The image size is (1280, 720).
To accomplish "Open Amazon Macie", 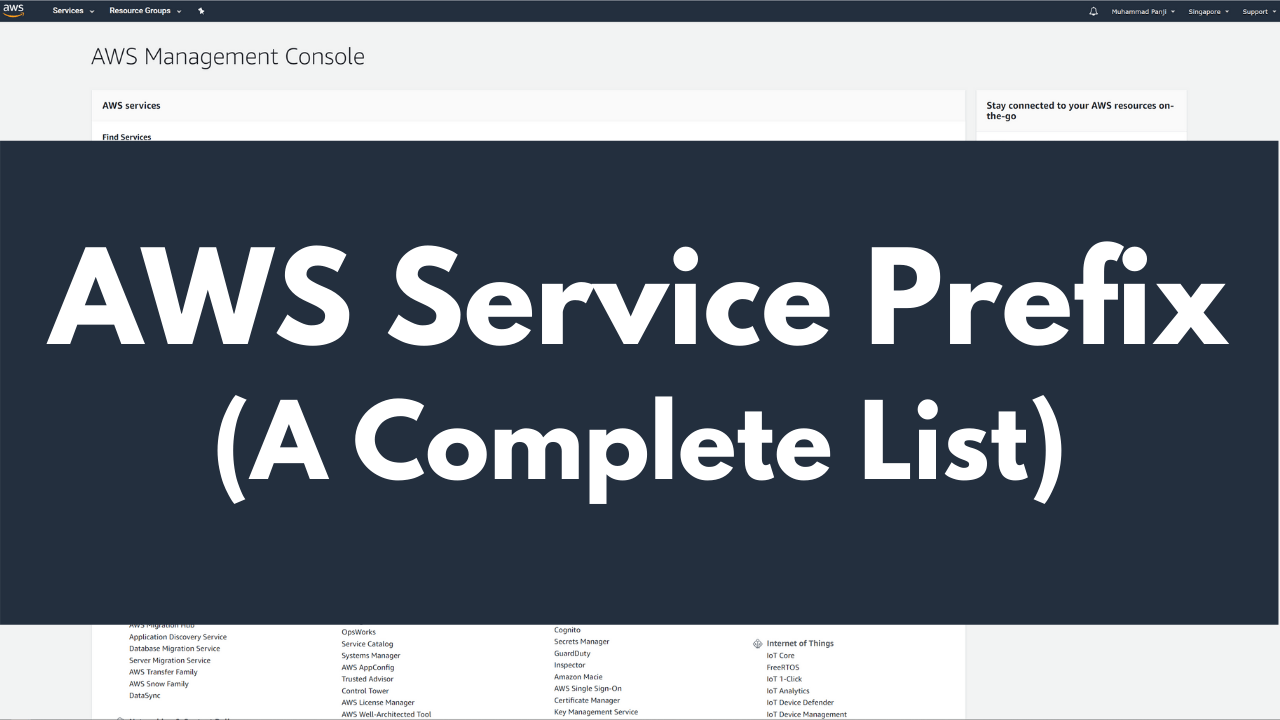I will [578, 677].
